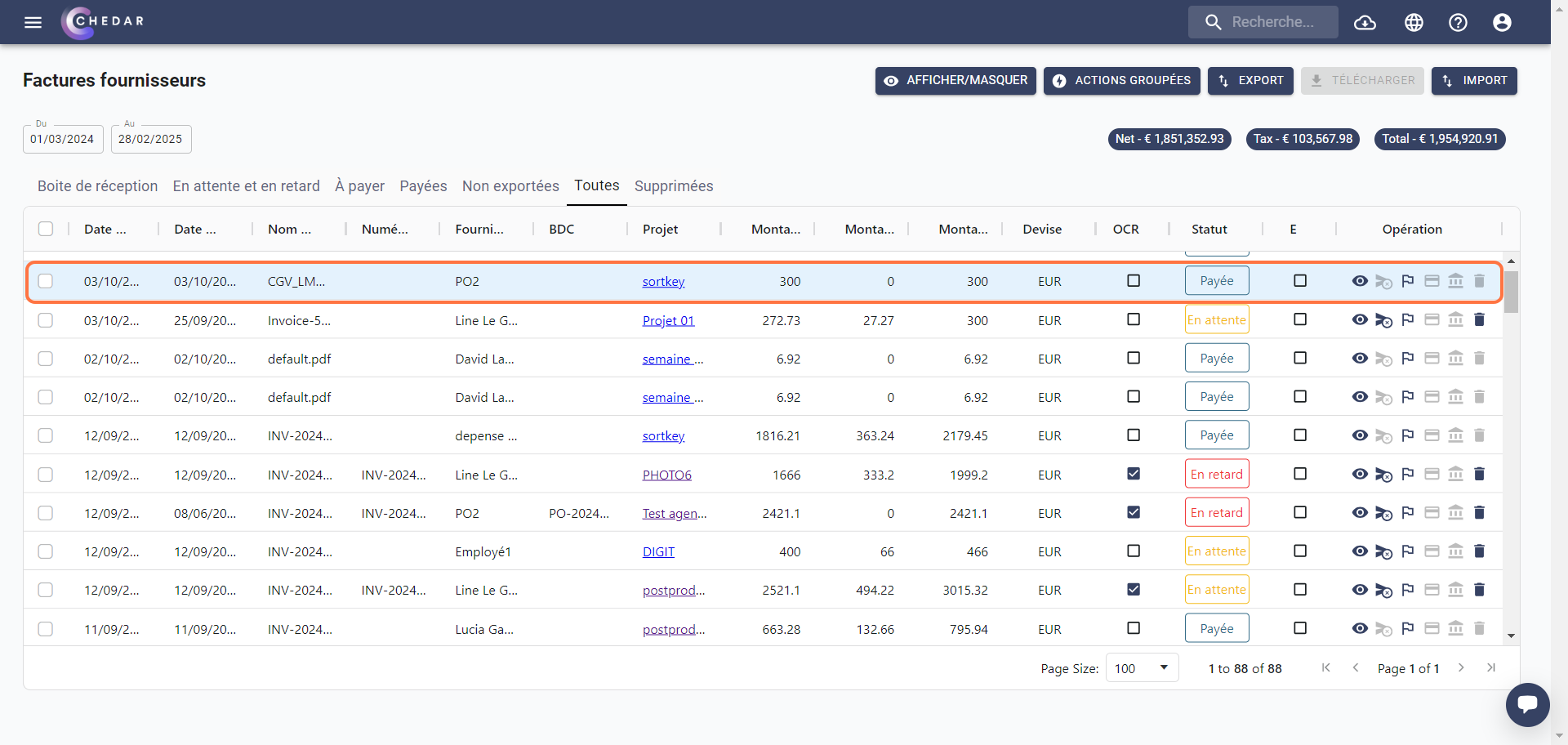Image resolution: width=1568 pixels, height=745 pixels.
Task: View the CGV_LM invoice with eye icon
Action: [1360, 281]
